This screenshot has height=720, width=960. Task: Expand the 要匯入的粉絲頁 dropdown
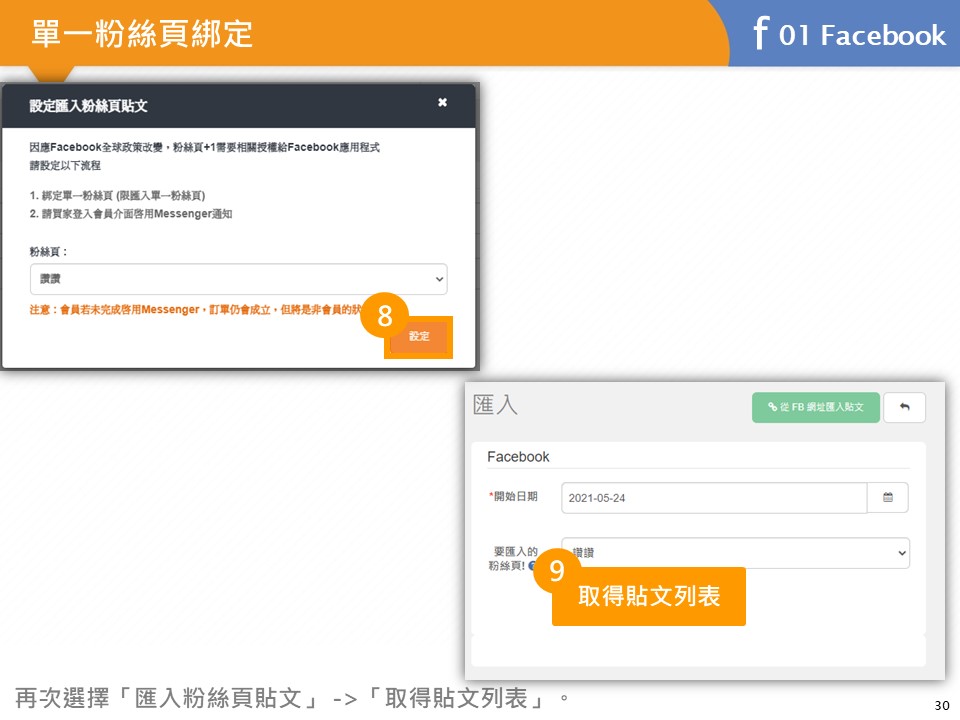click(x=735, y=552)
